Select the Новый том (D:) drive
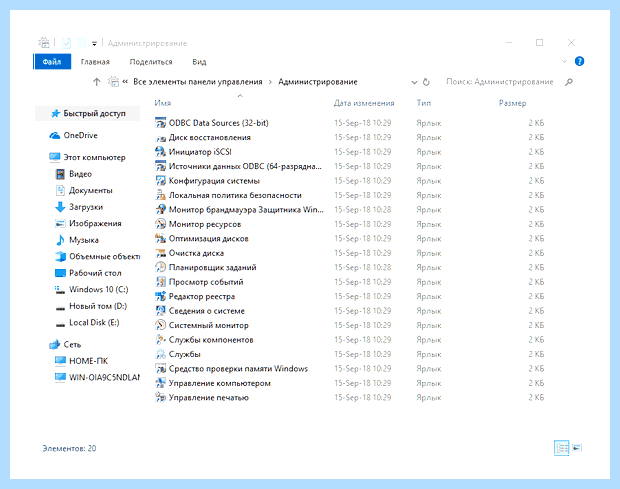This screenshot has height=489, width=620. 98,306
